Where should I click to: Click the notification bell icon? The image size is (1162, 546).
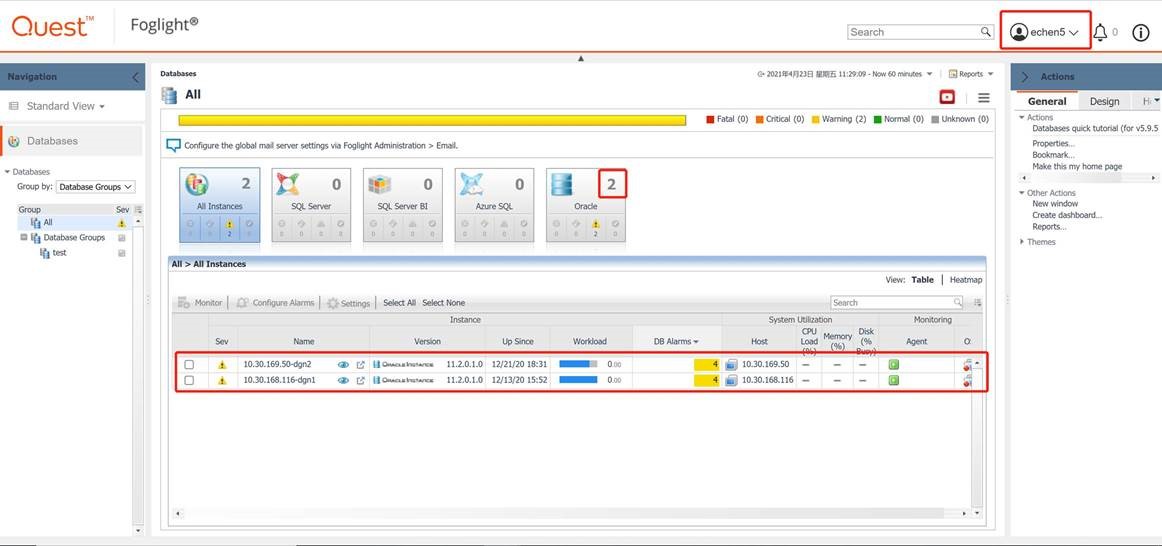(1100, 33)
